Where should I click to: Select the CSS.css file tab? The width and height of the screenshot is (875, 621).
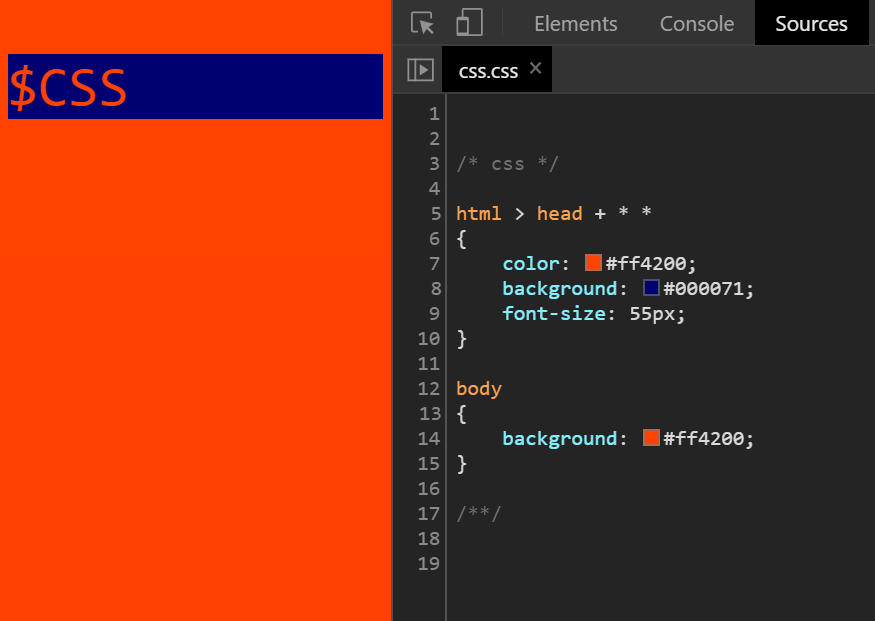click(x=487, y=69)
